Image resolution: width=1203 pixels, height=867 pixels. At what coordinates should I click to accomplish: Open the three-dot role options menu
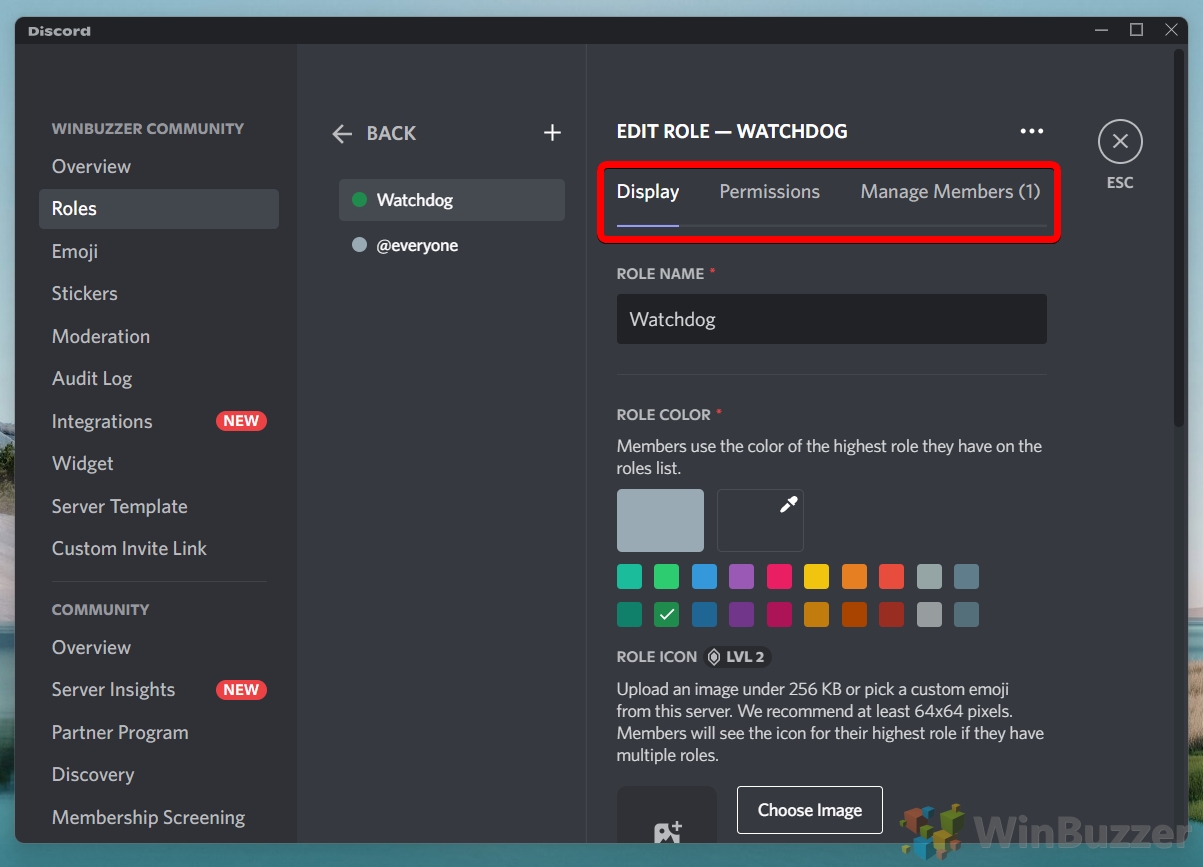(x=1031, y=131)
